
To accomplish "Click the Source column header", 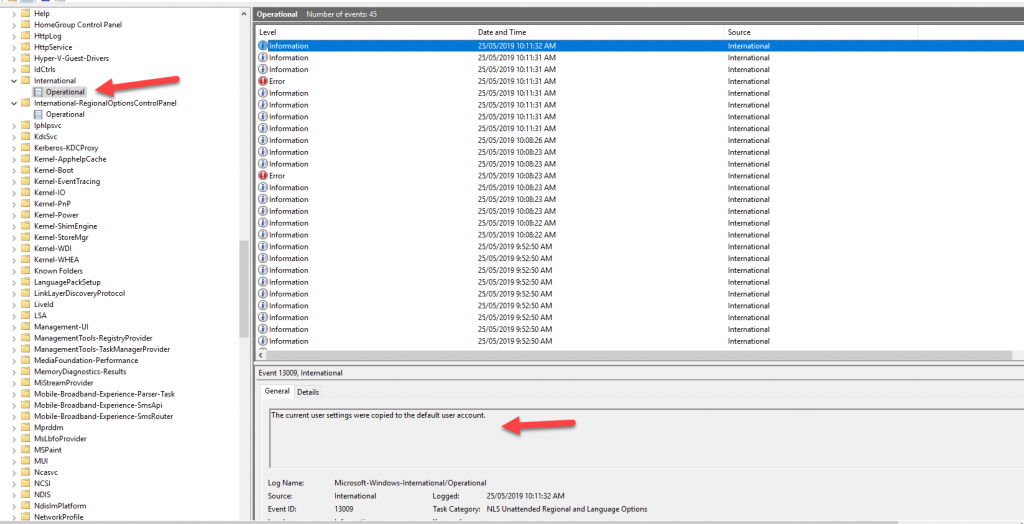I will [x=740, y=33].
